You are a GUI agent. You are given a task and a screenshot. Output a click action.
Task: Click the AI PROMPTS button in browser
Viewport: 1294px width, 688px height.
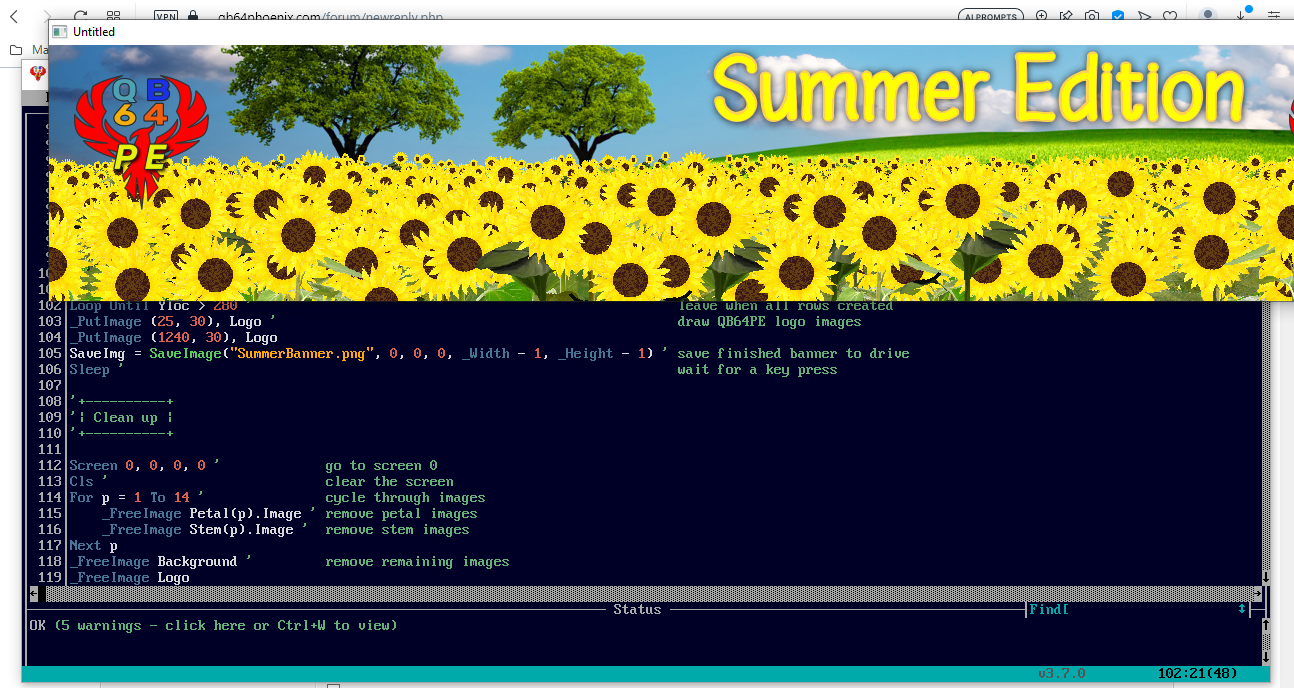coord(990,16)
